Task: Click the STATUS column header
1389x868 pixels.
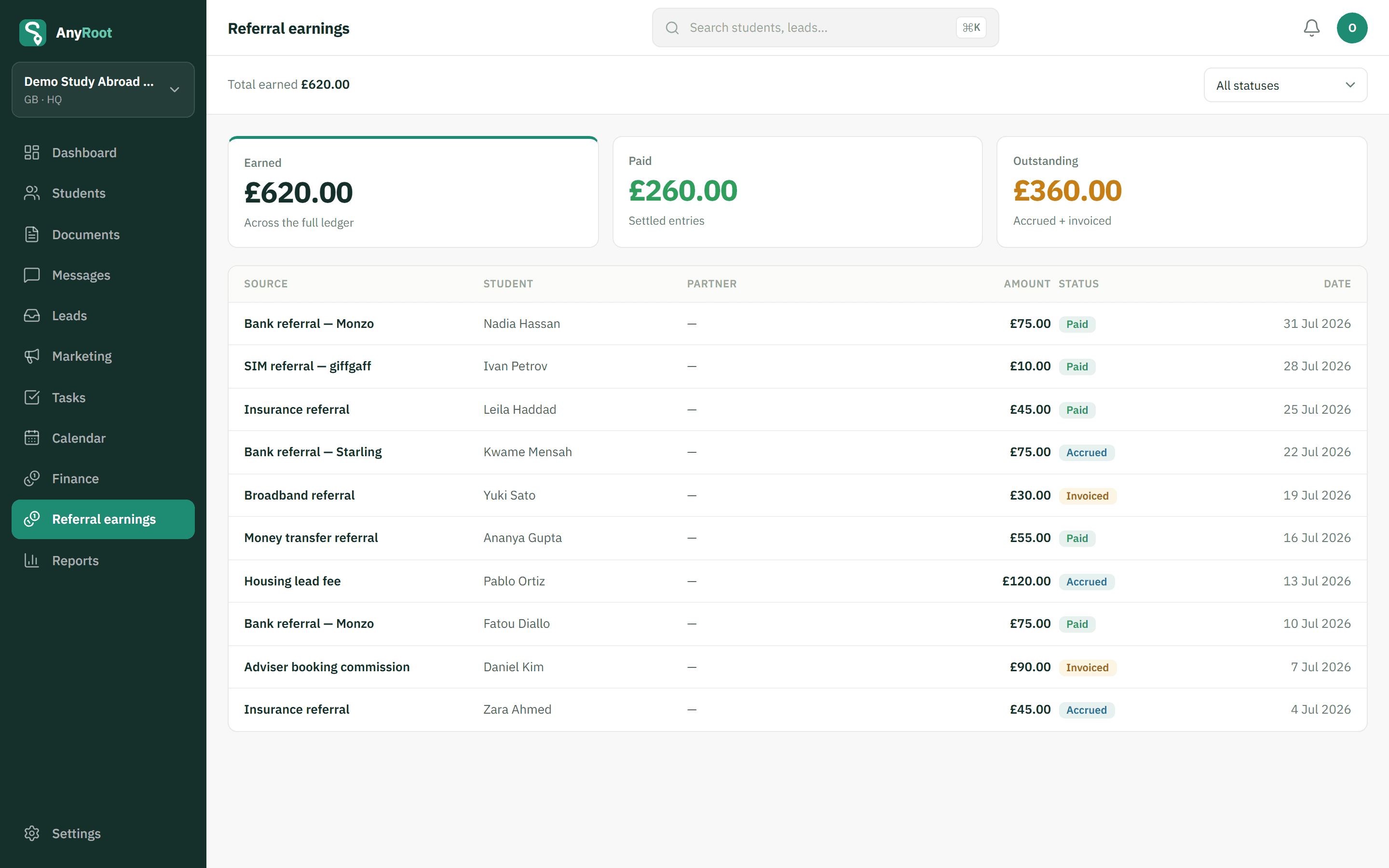Action: click(x=1078, y=284)
